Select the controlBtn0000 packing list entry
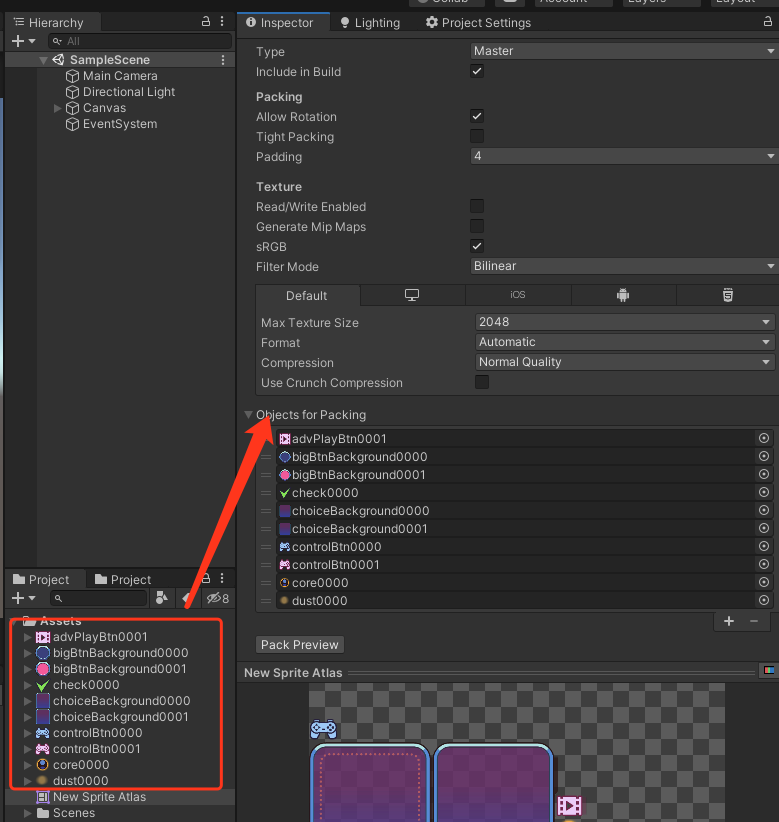 516,547
